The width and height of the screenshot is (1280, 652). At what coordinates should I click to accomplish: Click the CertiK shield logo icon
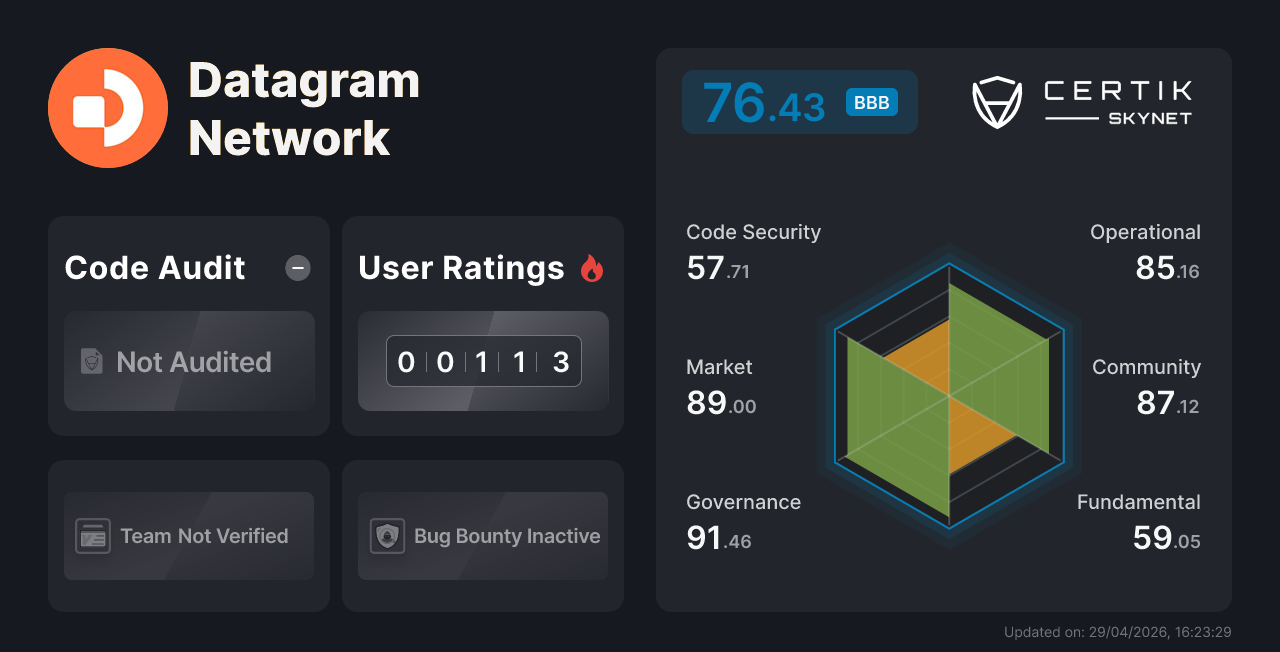996,103
